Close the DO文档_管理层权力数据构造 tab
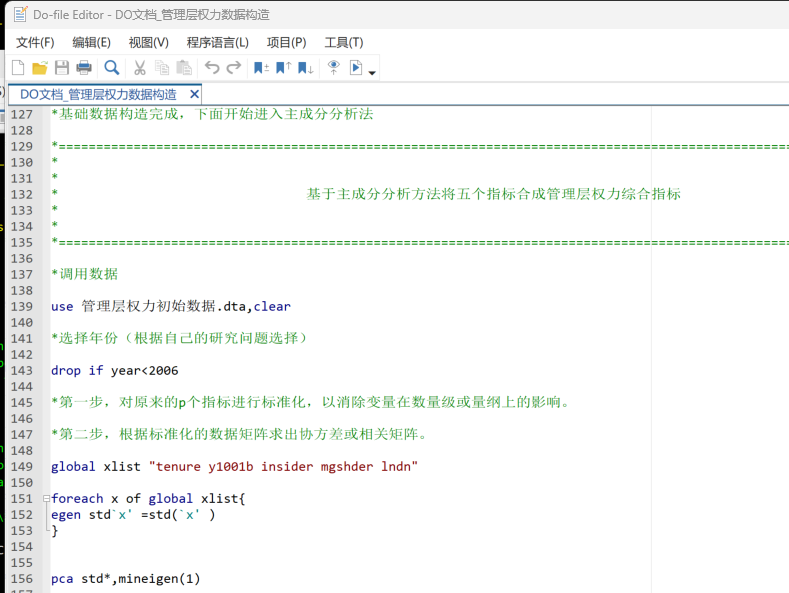Image resolution: width=789 pixels, height=593 pixels. point(194,94)
